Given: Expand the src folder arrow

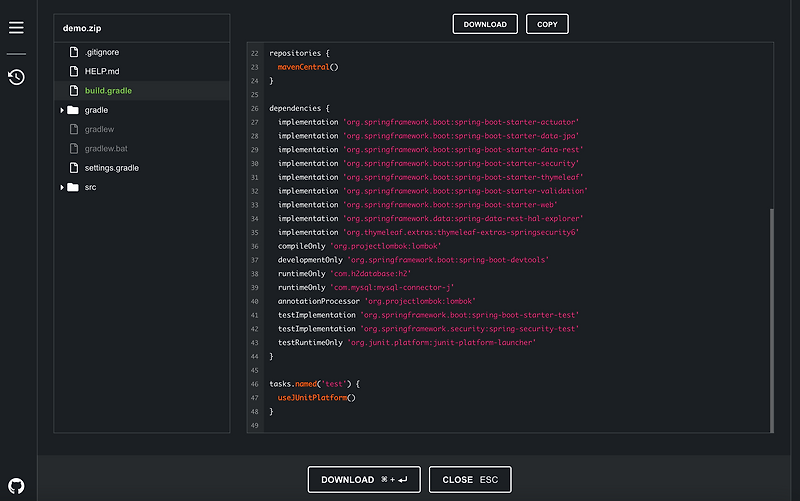Looking at the screenshot, I should click(x=62, y=187).
